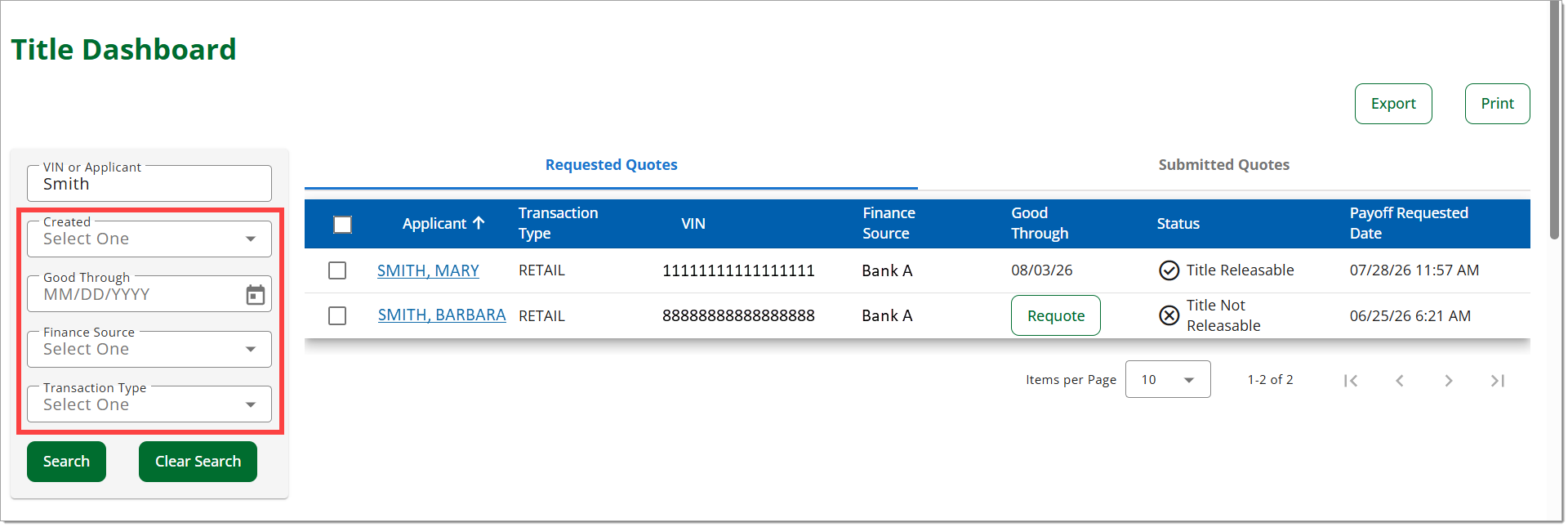Click VIN 11111111111111111
1568x527 pixels.
coord(738,270)
